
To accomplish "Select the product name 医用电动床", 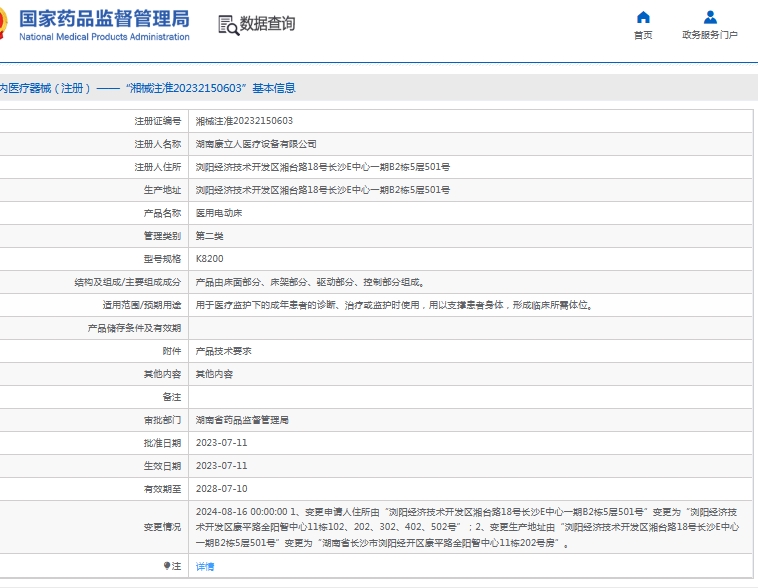I will (x=219, y=213).
